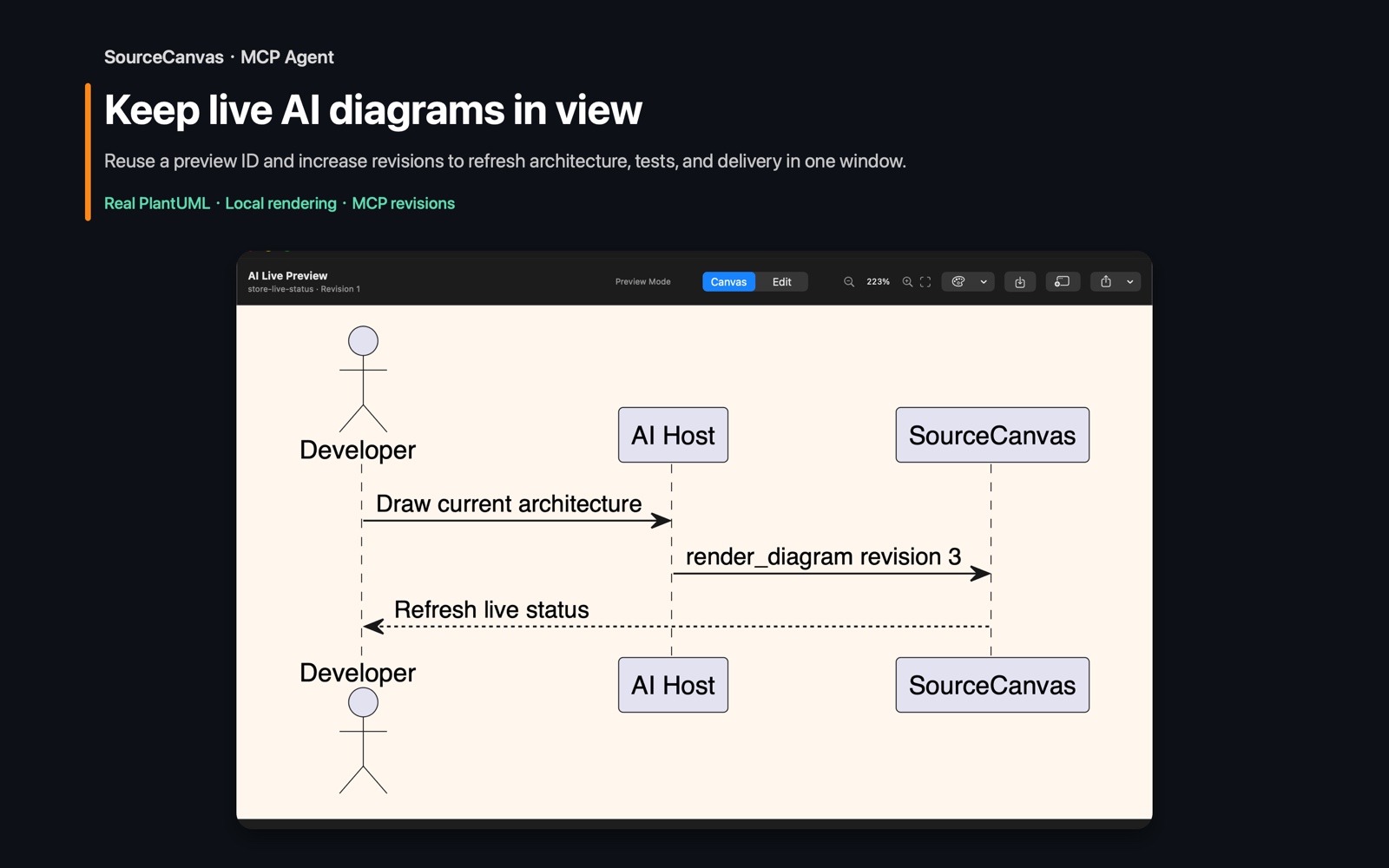
Task: Click the Preview Mode label
Action: [642, 282]
